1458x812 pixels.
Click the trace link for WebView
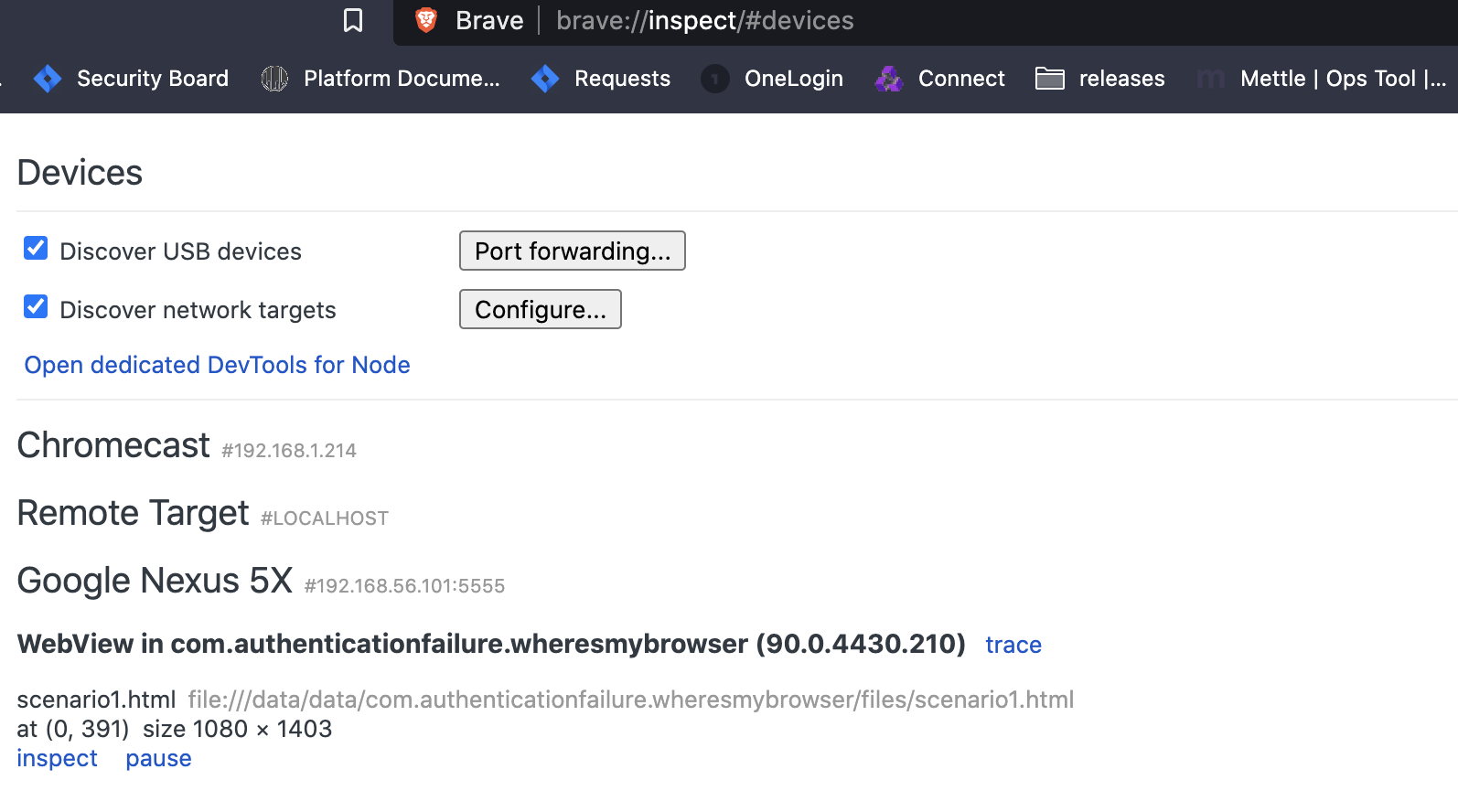[1013, 645]
